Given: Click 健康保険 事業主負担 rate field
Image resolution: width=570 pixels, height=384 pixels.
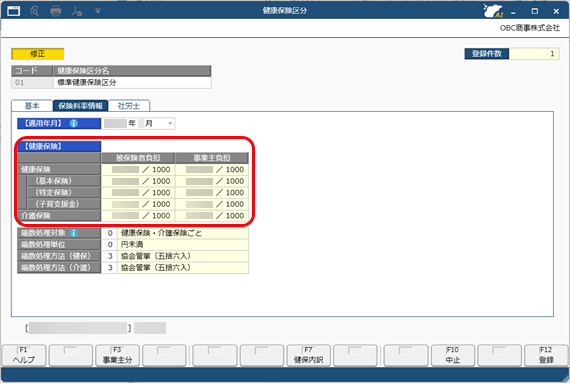Looking at the screenshot, I should (212, 169).
